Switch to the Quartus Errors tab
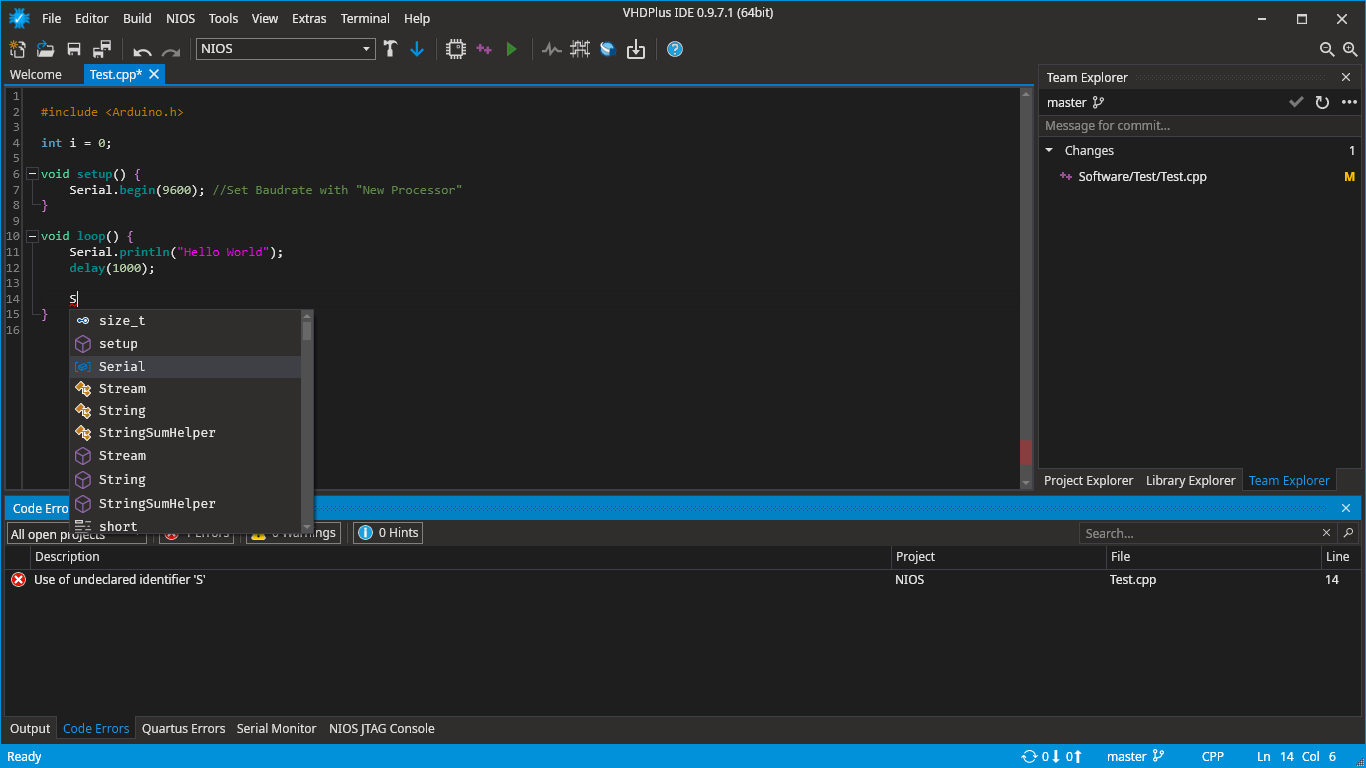The image size is (1366, 768). click(184, 728)
